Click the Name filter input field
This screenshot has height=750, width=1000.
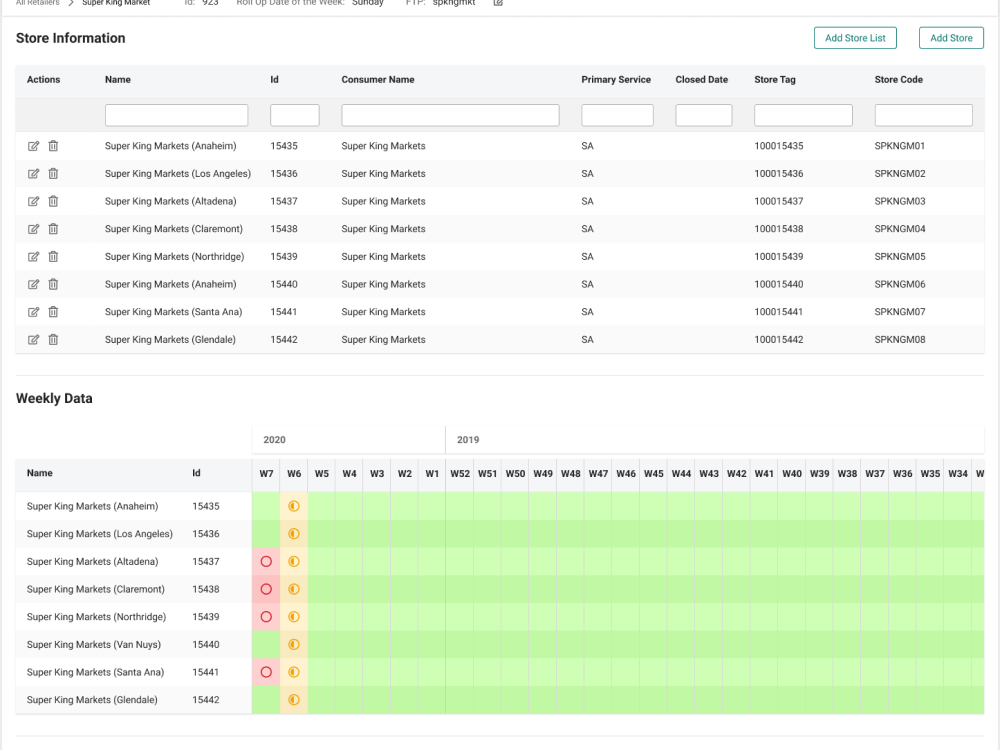click(177, 115)
